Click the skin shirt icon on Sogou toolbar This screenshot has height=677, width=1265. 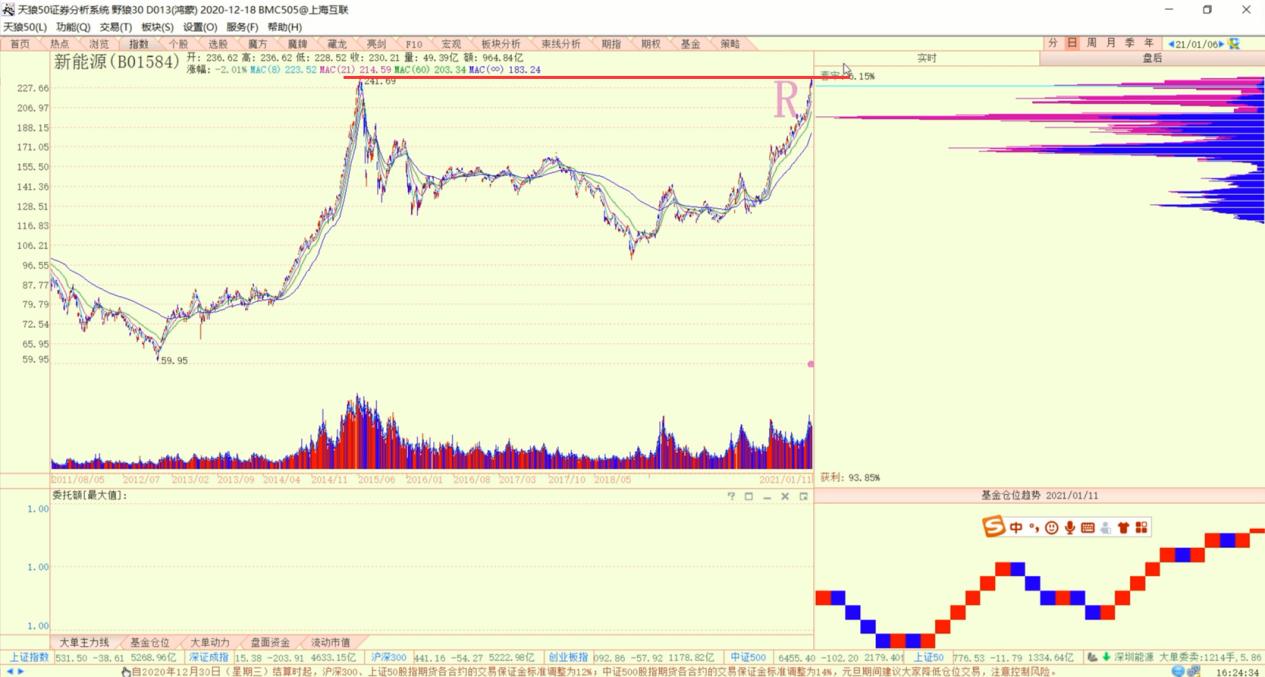tap(1123, 527)
